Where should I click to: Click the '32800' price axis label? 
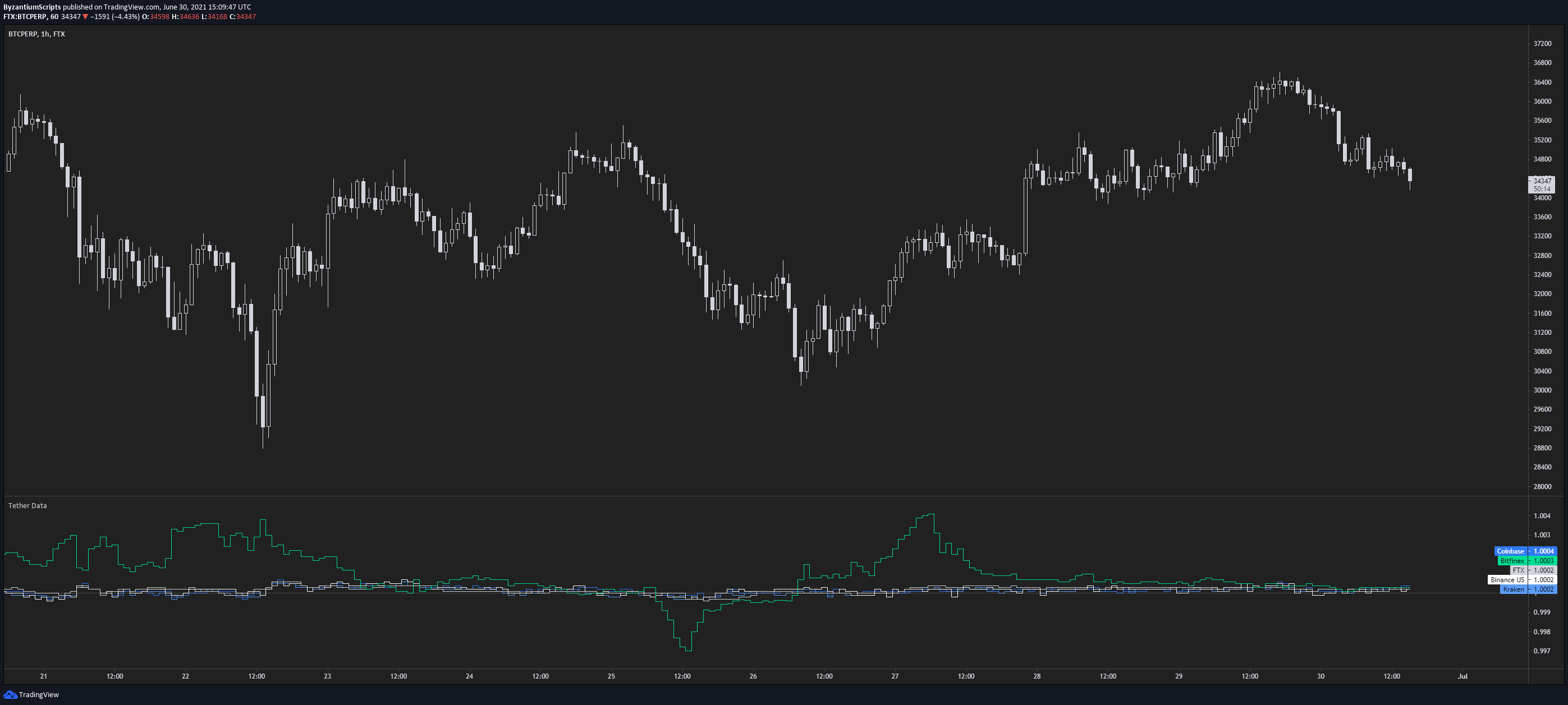[1542, 256]
